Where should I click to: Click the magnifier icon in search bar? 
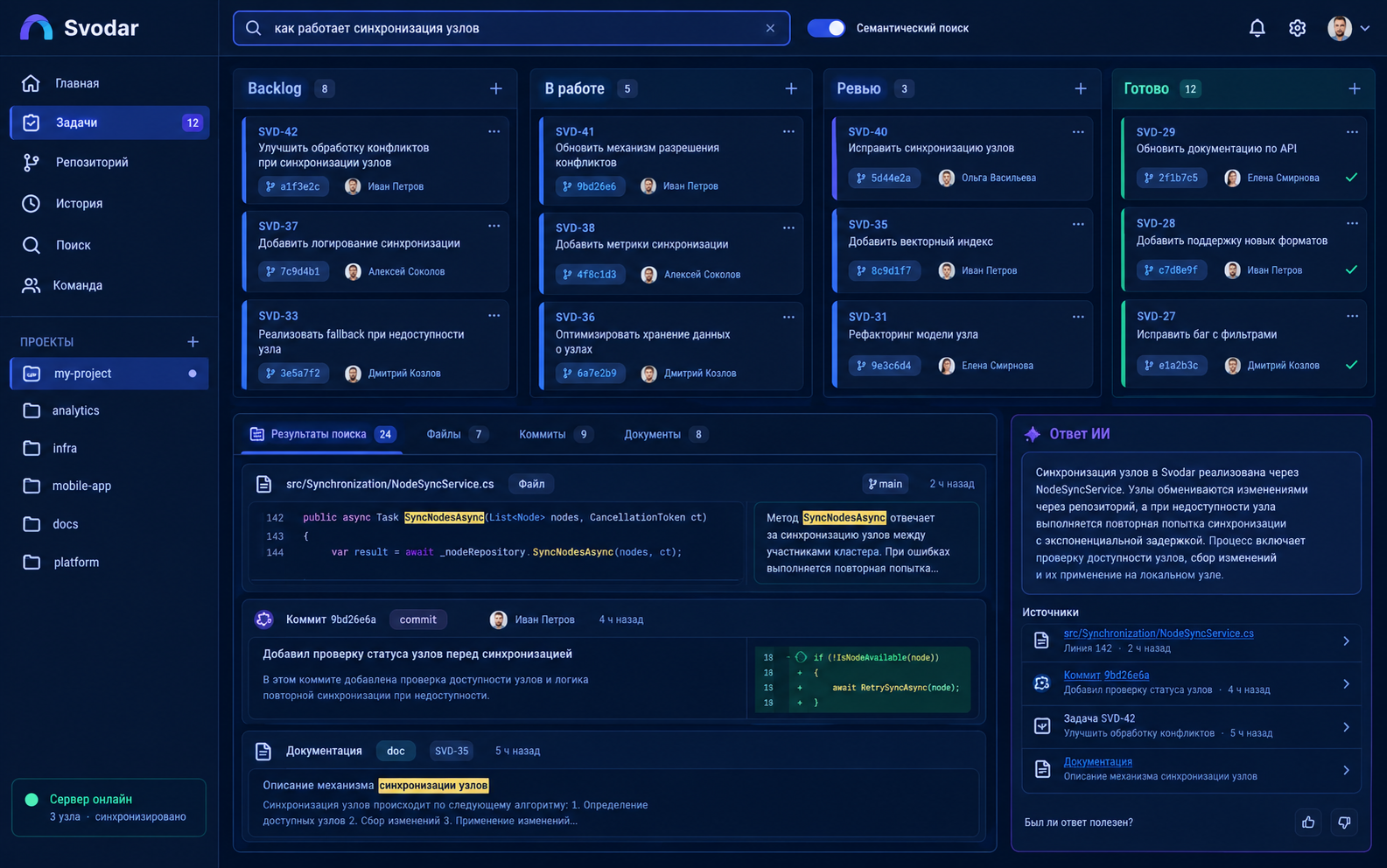click(x=254, y=28)
